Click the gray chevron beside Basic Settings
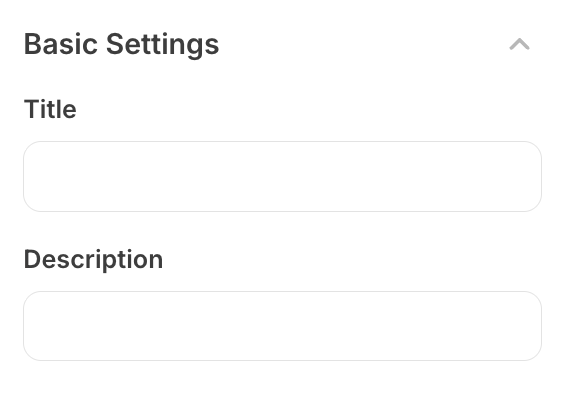Screen dimensions: 570x396 [519, 44]
